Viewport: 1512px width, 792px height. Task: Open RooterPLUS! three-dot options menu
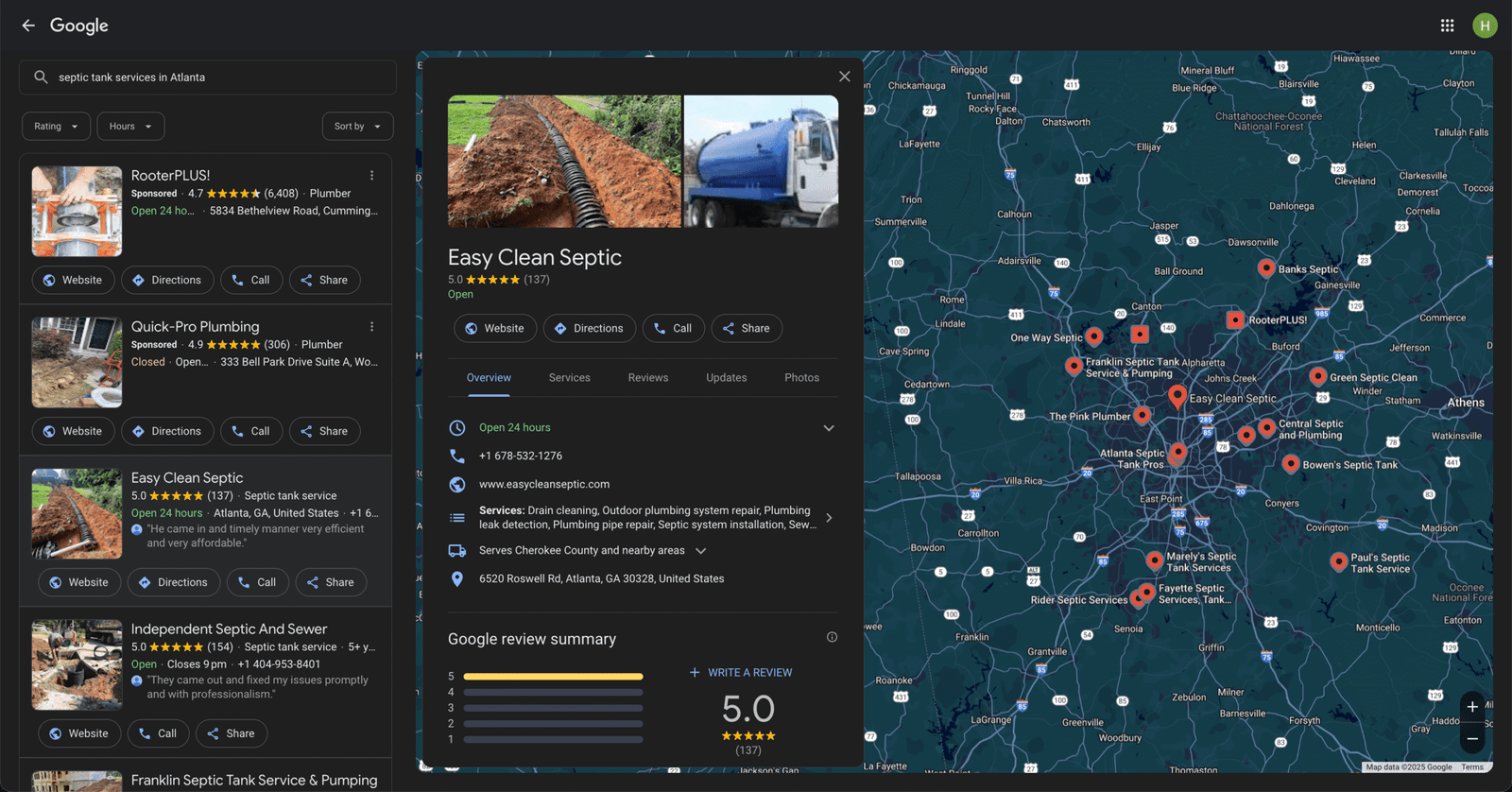tap(371, 176)
